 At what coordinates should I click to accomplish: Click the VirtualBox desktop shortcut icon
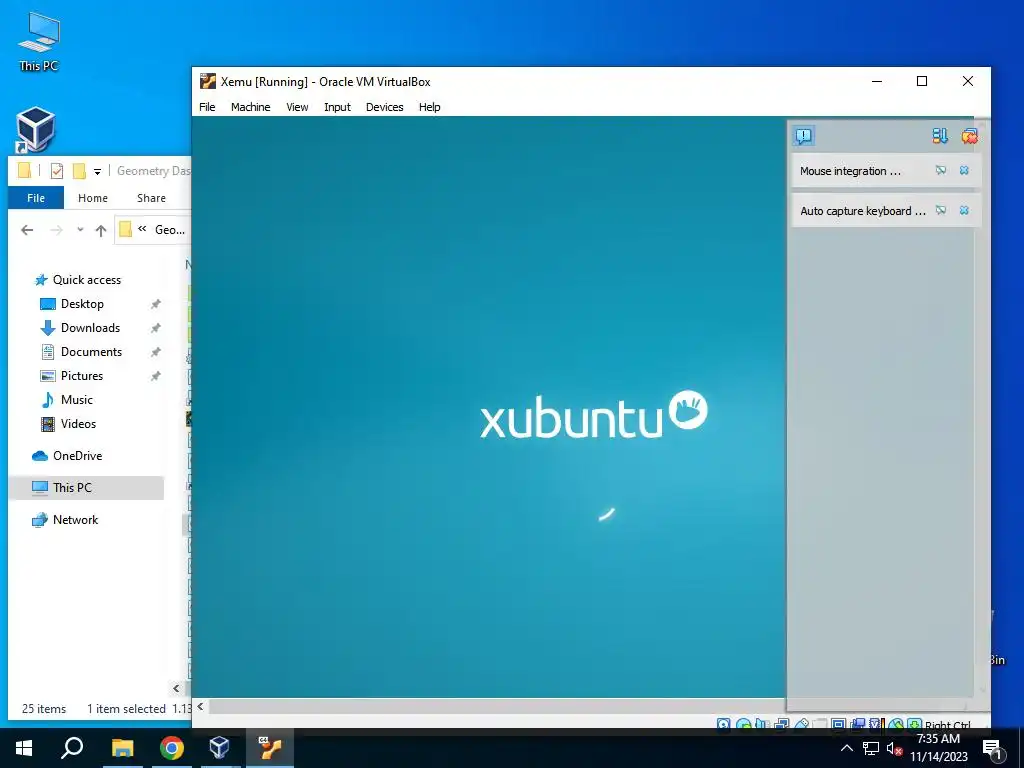(x=36, y=129)
